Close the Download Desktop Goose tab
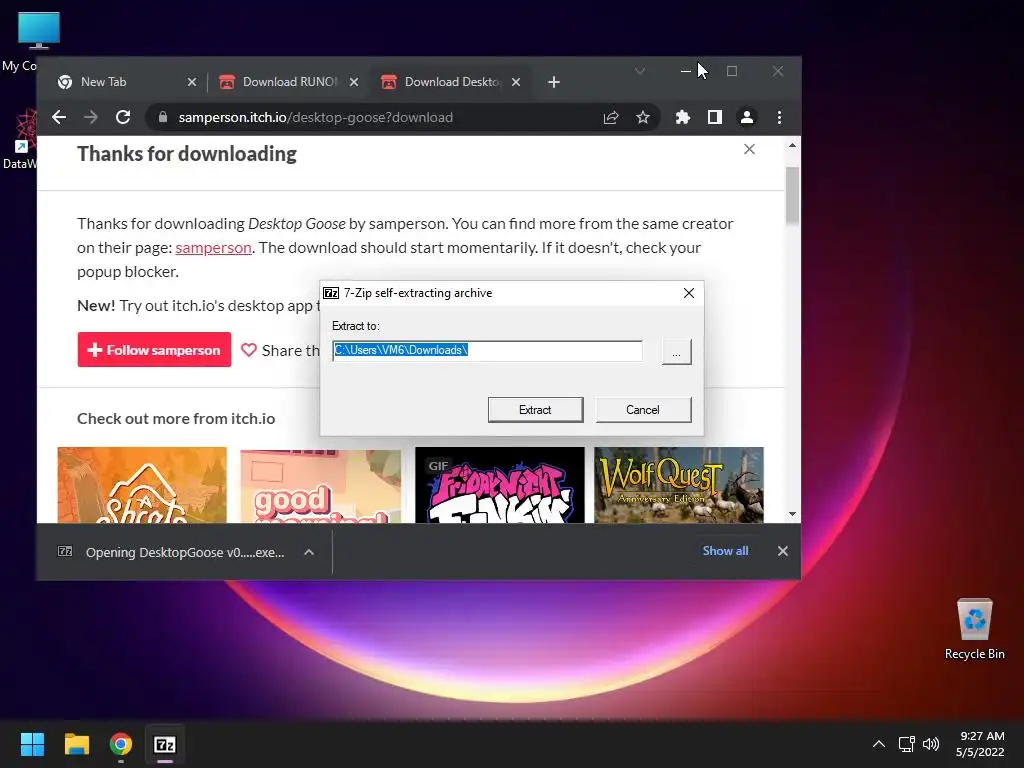This screenshot has height=768, width=1024. pyautogui.click(x=516, y=82)
